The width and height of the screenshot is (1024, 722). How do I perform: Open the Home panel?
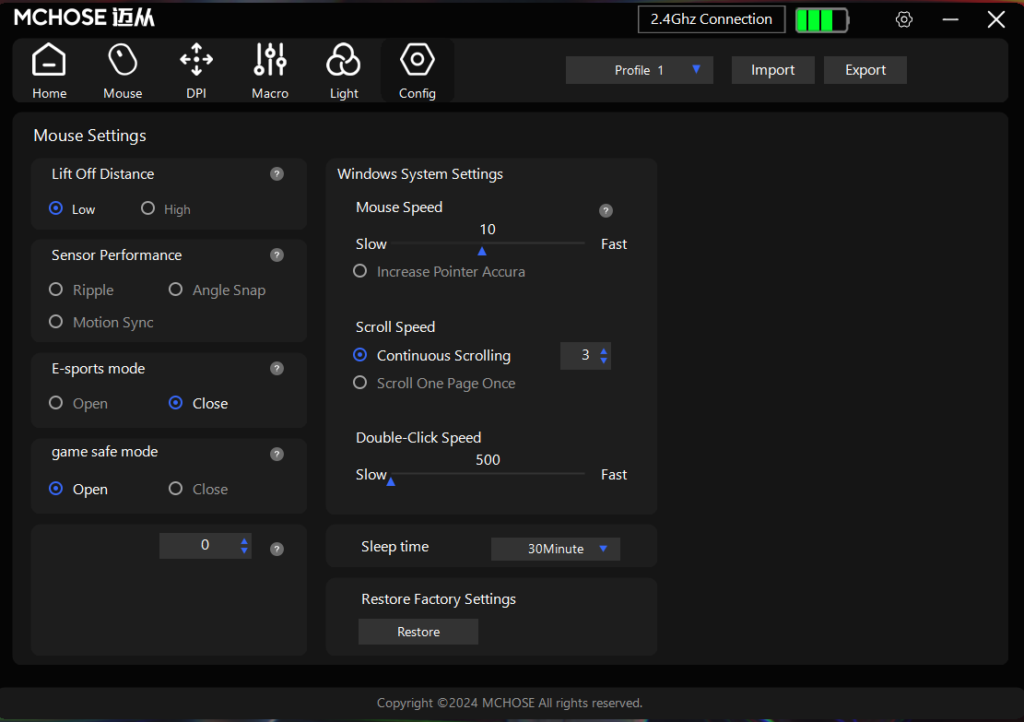pyautogui.click(x=49, y=69)
